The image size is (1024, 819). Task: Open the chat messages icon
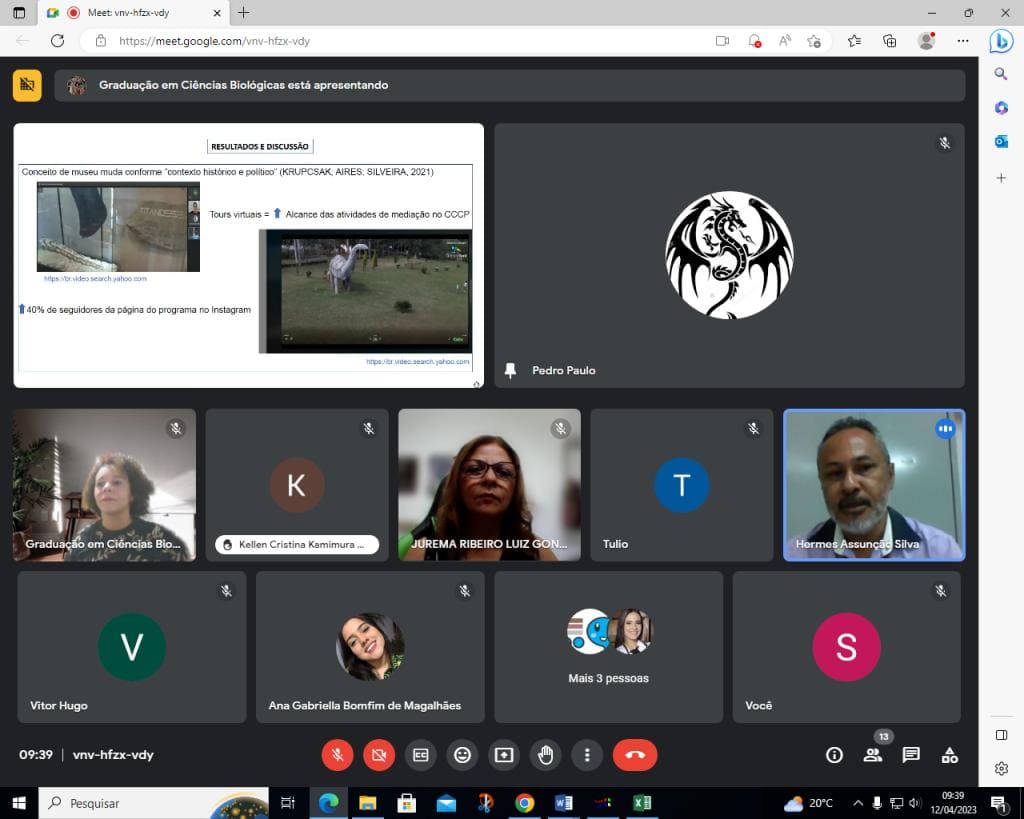(911, 755)
